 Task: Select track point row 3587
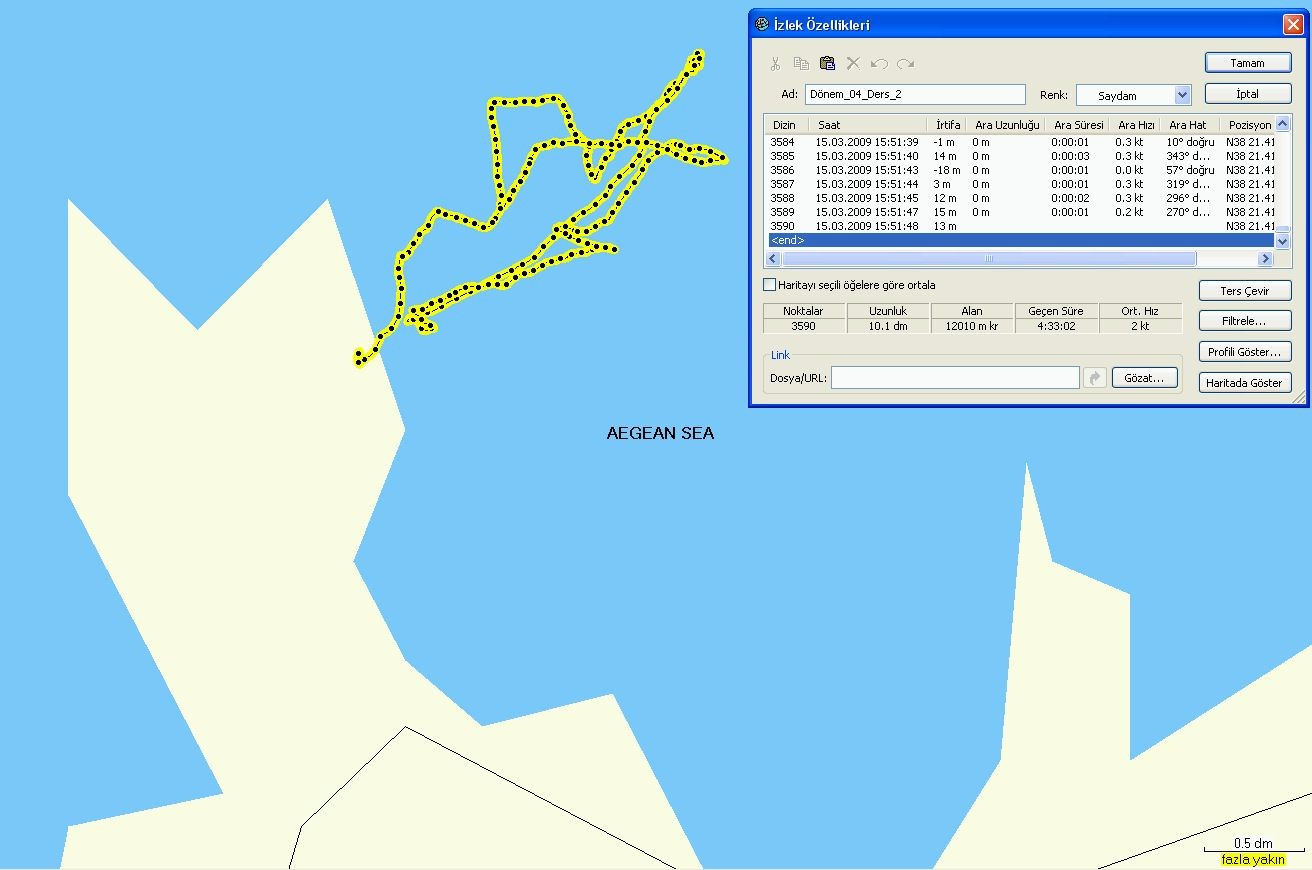[x=1020, y=184]
